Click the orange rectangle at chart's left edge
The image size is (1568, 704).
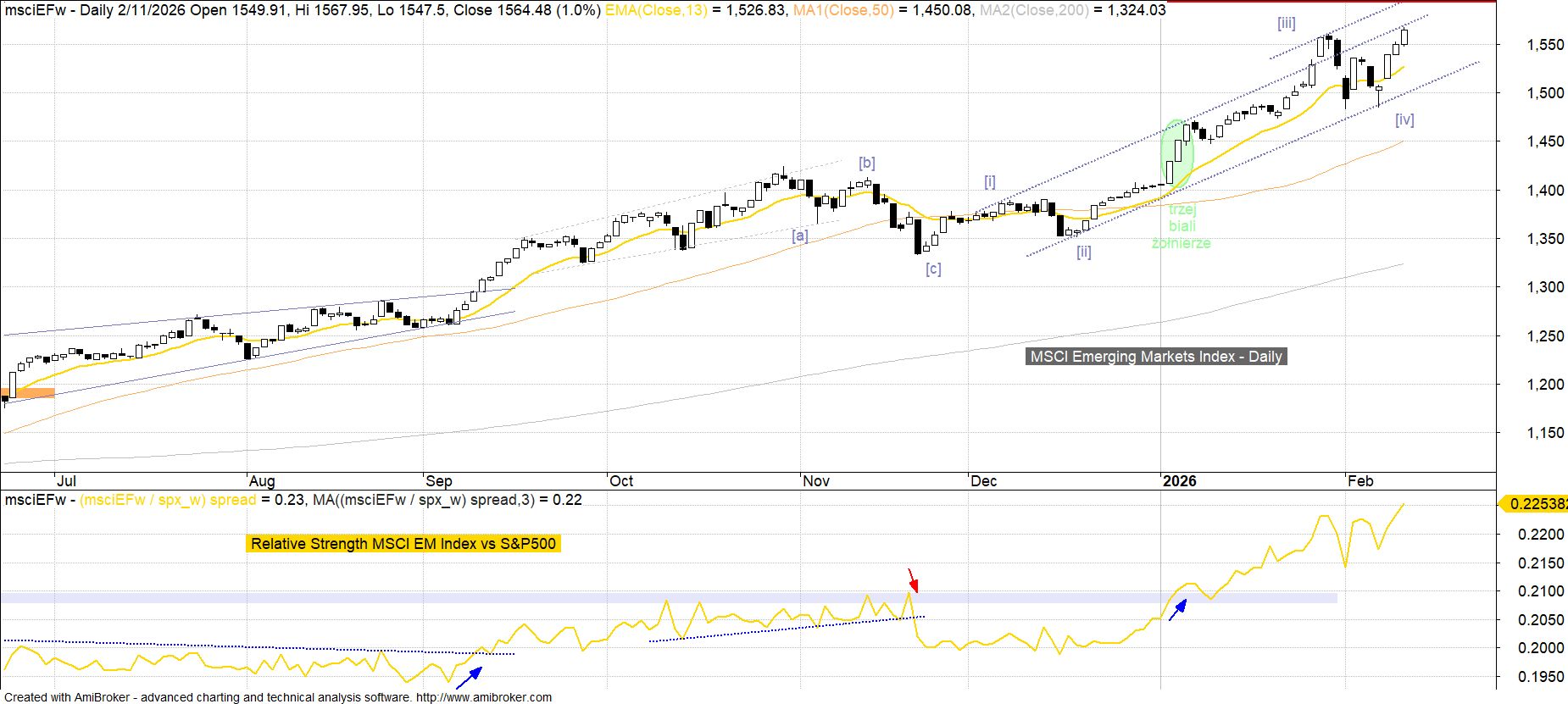tap(28, 393)
